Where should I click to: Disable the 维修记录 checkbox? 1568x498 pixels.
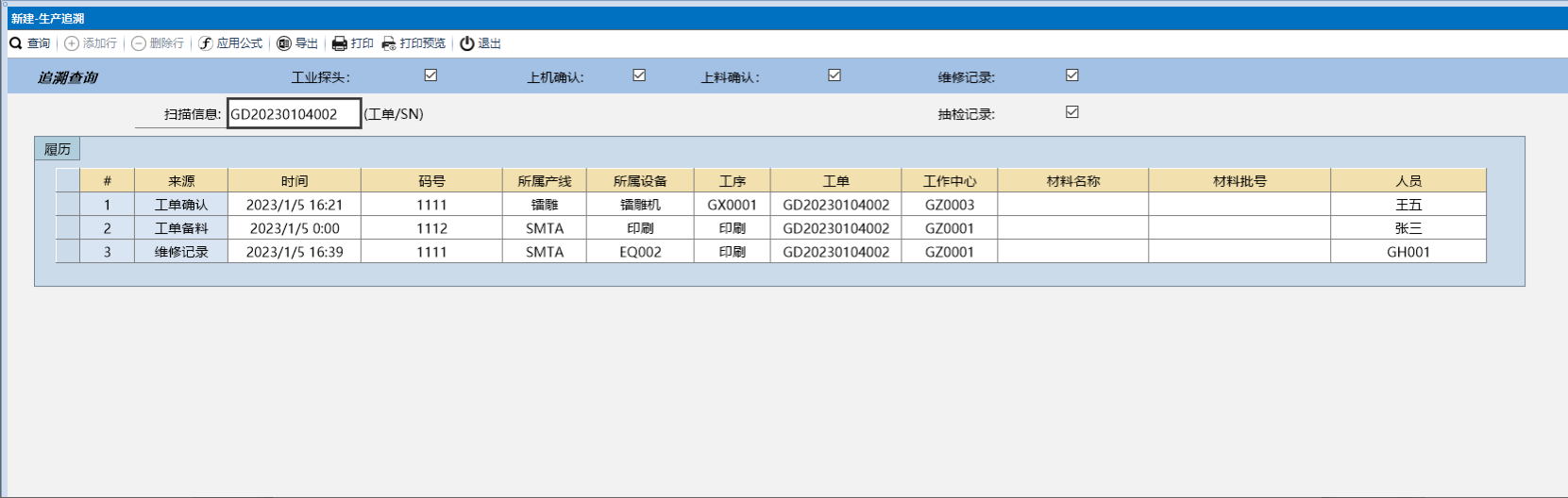pos(1072,75)
